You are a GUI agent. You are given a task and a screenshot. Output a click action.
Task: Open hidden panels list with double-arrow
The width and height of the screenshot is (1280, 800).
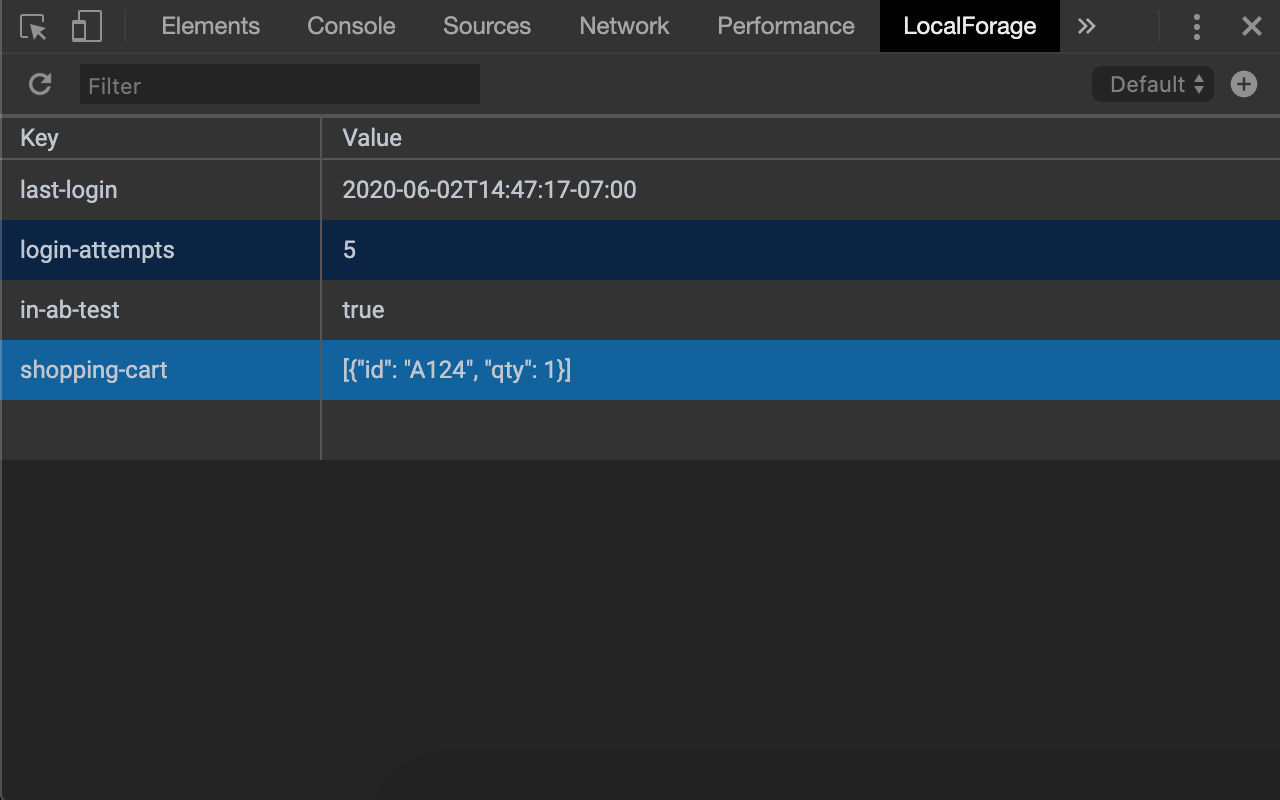click(x=1086, y=26)
